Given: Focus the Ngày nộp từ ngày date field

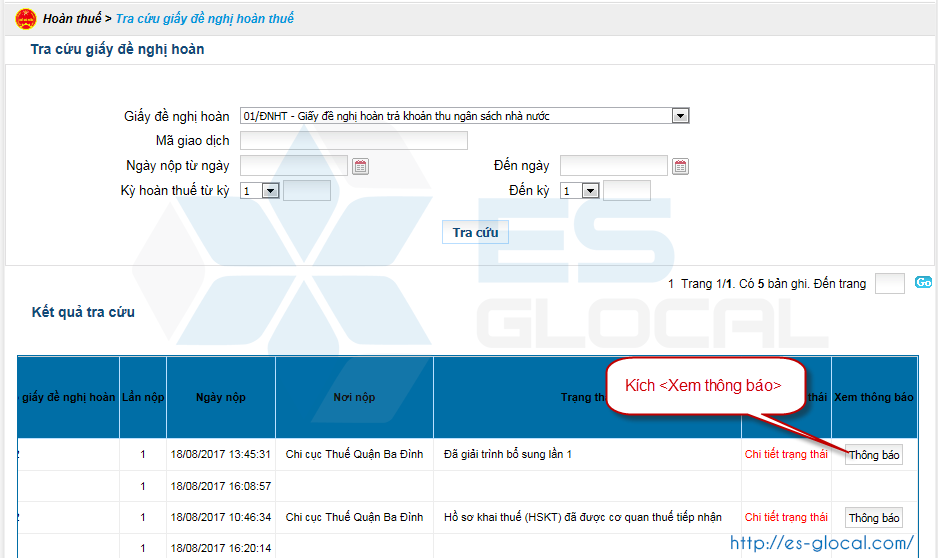Looking at the screenshot, I should (x=294, y=166).
